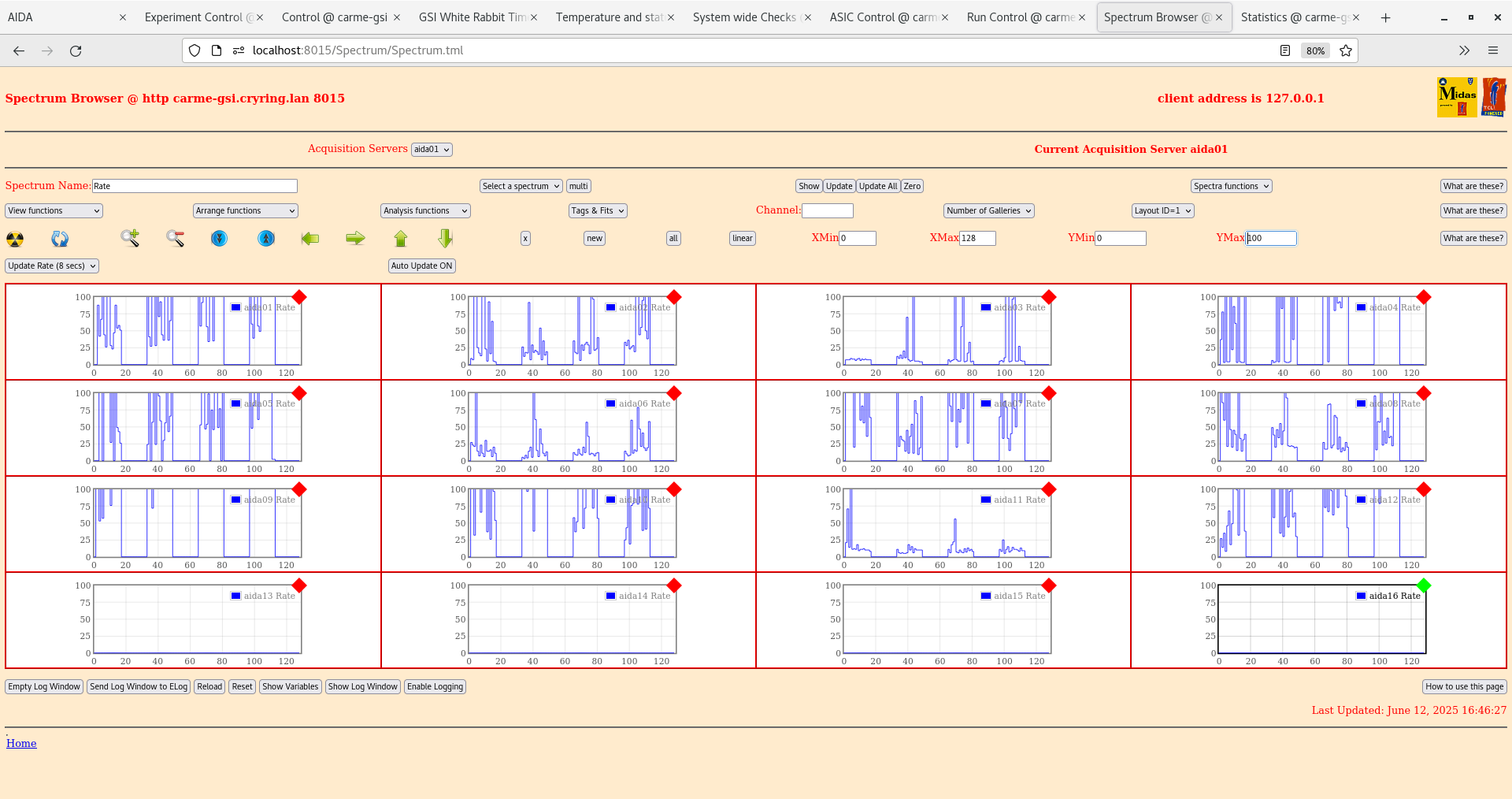Click the blue circled up-arrow icon
Screen dimensions: 1512x799
click(x=266, y=238)
